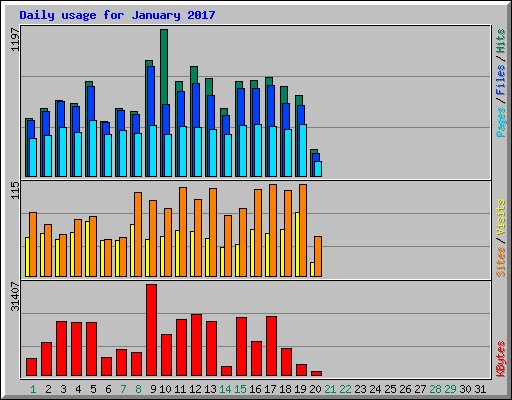Click day 20 label on the x-axis
Image resolution: width=512 pixels, height=400 pixels.
click(x=315, y=389)
